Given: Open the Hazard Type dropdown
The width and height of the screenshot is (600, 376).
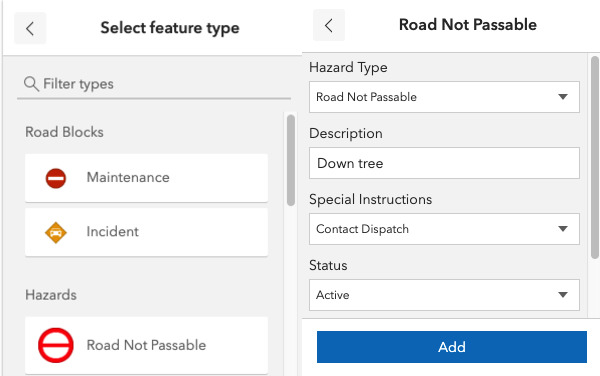Looking at the screenshot, I should click(444, 97).
